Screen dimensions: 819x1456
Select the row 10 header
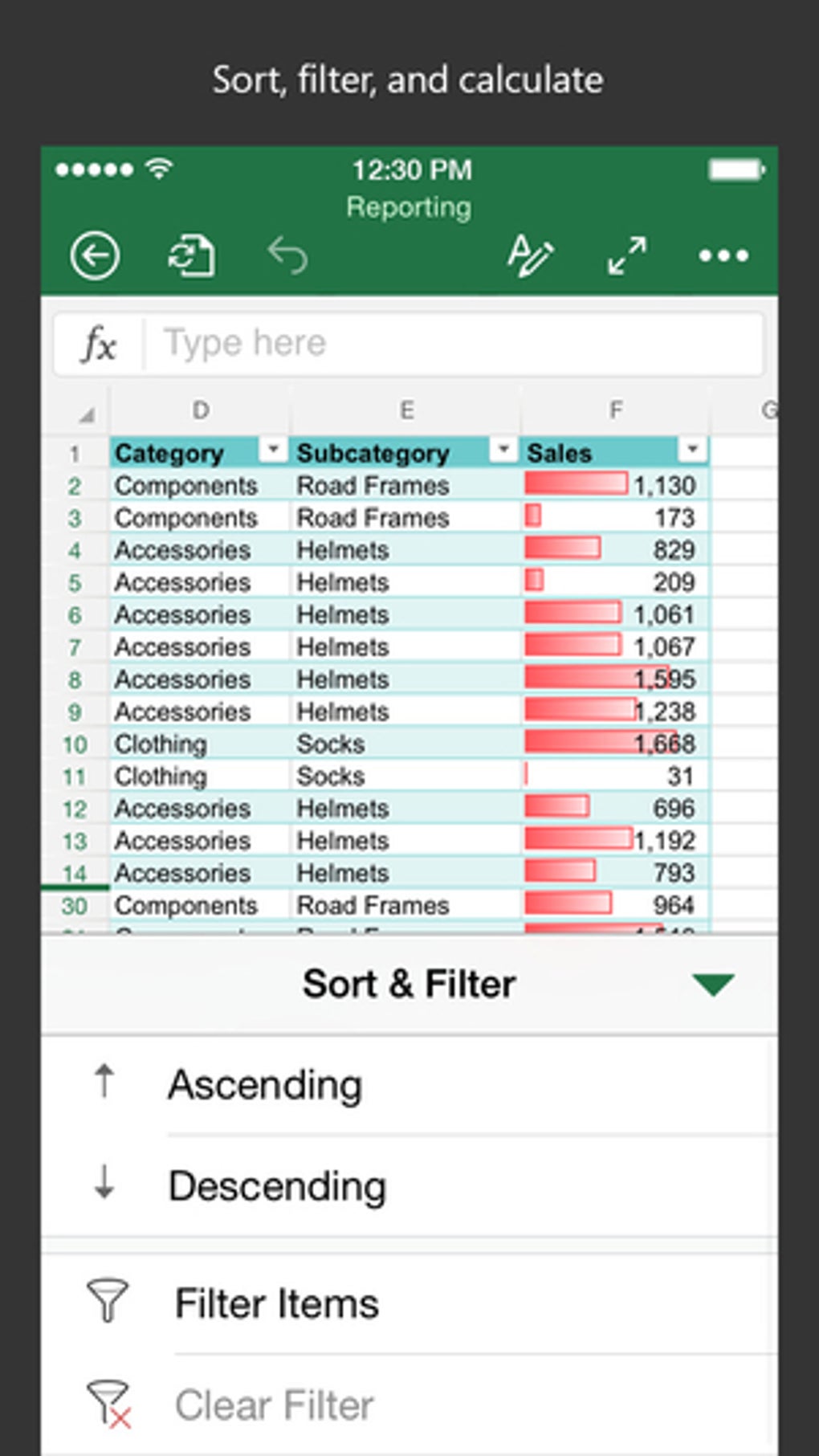pos(75,744)
